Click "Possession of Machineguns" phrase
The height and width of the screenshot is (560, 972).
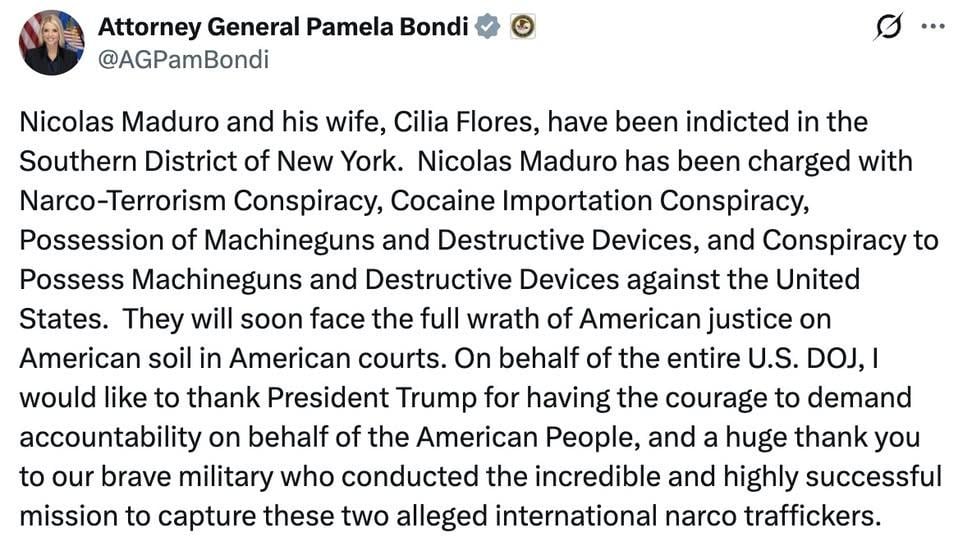(197, 241)
